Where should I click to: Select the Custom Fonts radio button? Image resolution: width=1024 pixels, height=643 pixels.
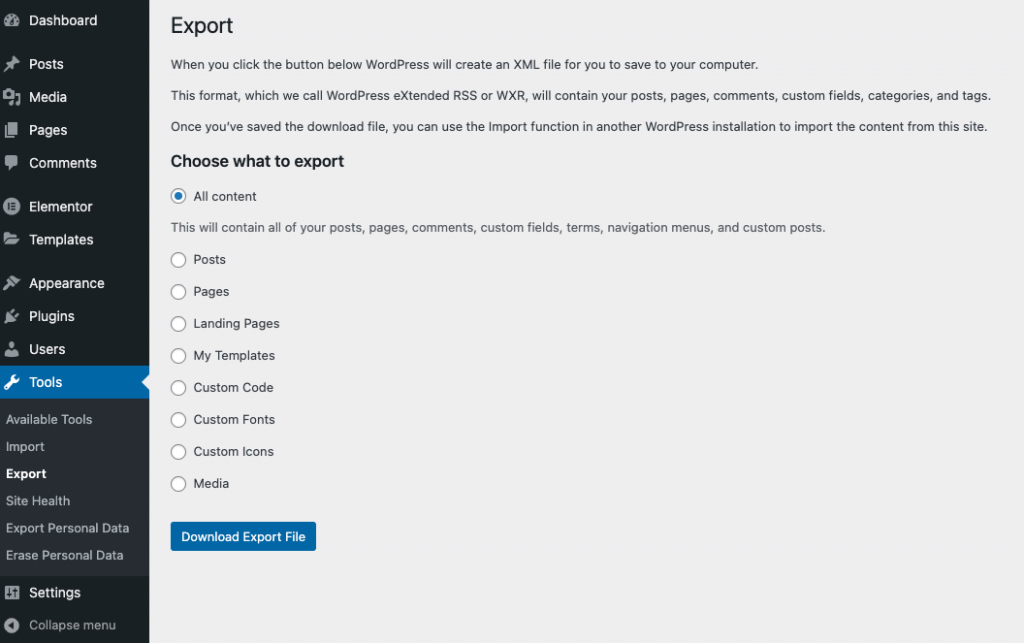pyautogui.click(x=178, y=420)
